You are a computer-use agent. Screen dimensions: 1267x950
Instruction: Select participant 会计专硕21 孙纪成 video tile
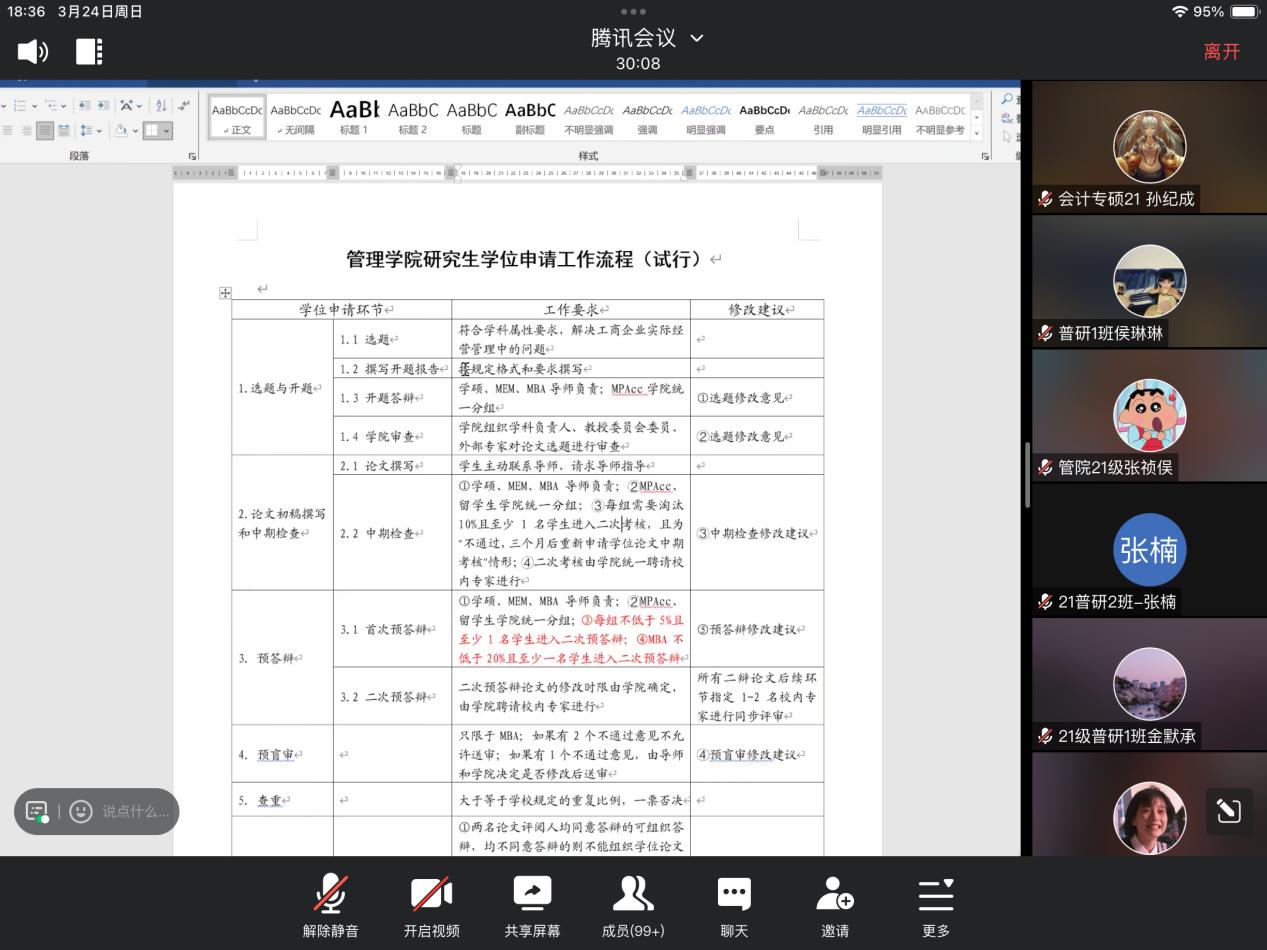1149,147
